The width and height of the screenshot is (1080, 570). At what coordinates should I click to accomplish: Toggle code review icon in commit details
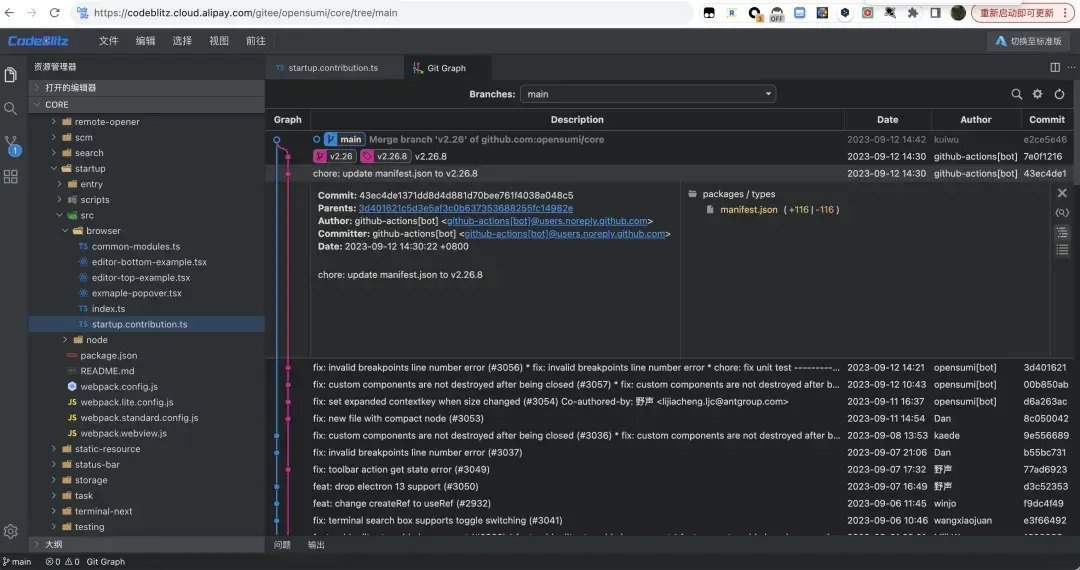[x=1062, y=212]
